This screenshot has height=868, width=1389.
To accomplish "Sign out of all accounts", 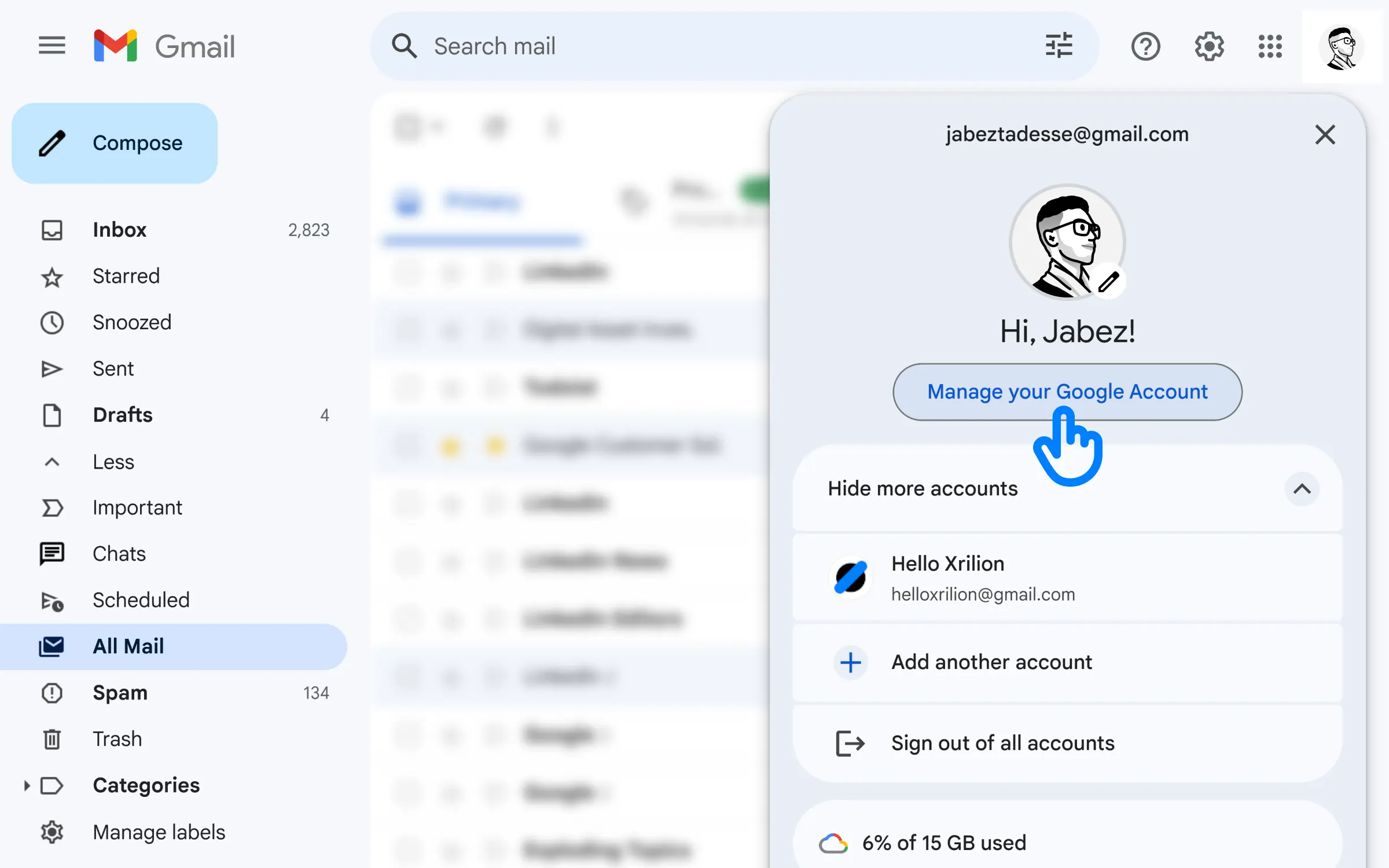I will click(1067, 743).
